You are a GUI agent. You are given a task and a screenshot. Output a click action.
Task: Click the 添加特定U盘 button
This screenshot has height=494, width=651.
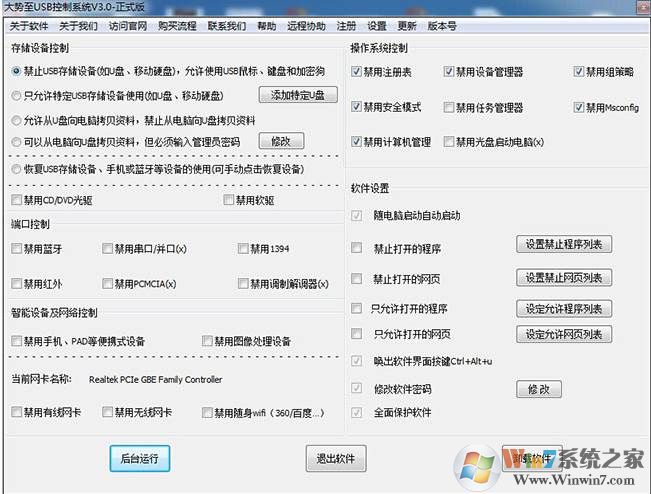[x=298, y=95]
